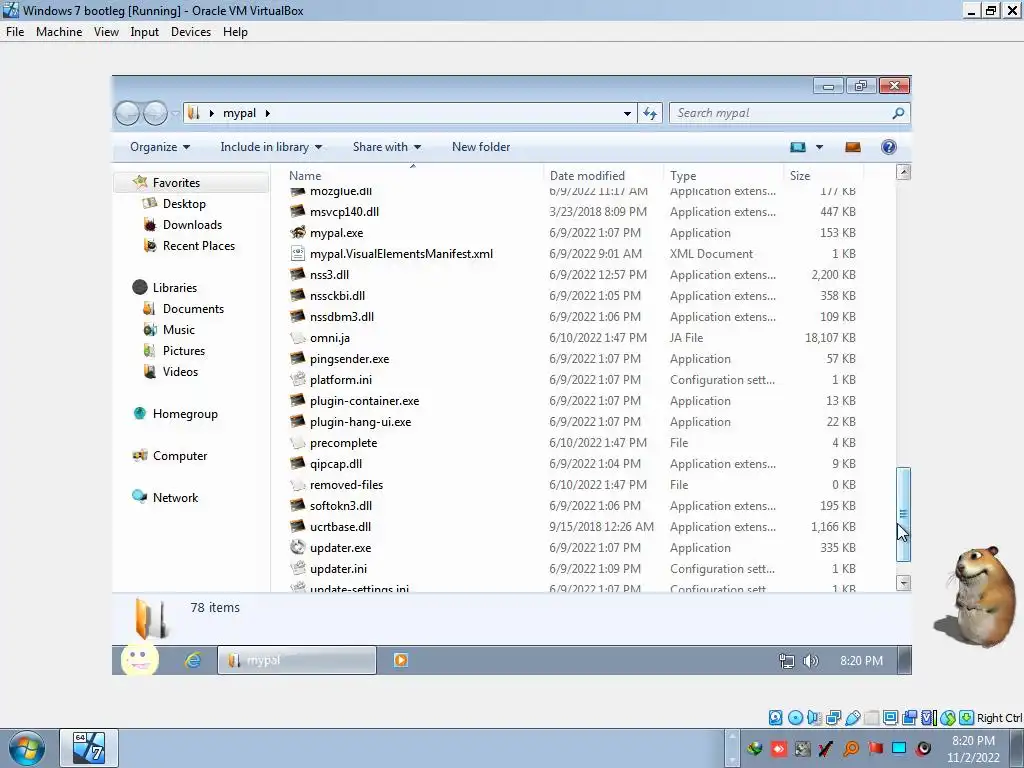Click the search magnifier icon
The width and height of the screenshot is (1024, 768).
898,113
